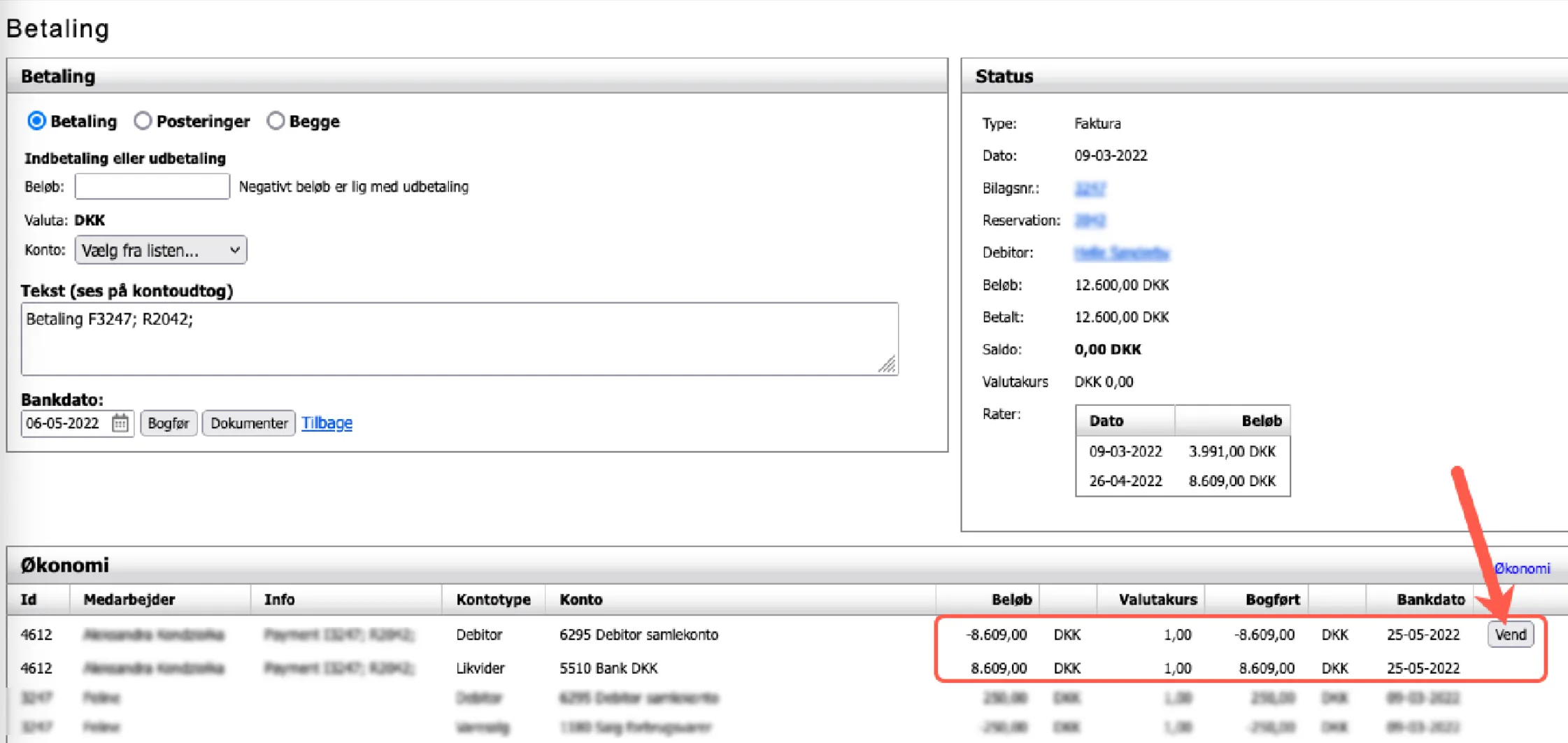Viewport: 1568px width, 743px height.
Task: Click Vend button on entry 4612
Action: (1510, 635)
